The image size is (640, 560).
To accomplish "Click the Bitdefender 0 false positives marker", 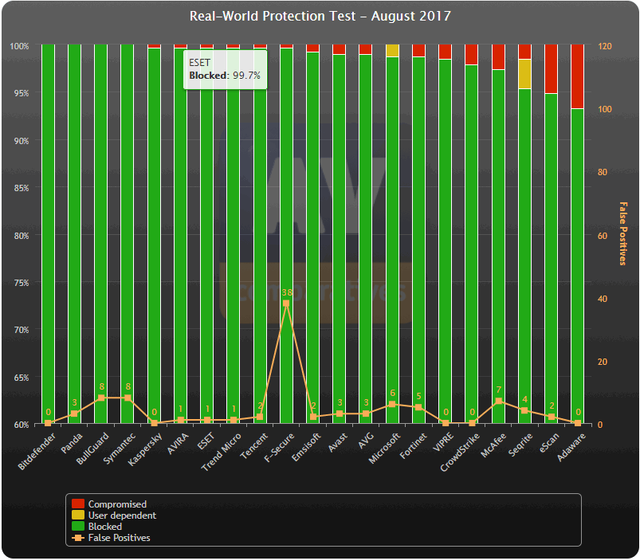I will pyautogui.click(x=48, y=423).
